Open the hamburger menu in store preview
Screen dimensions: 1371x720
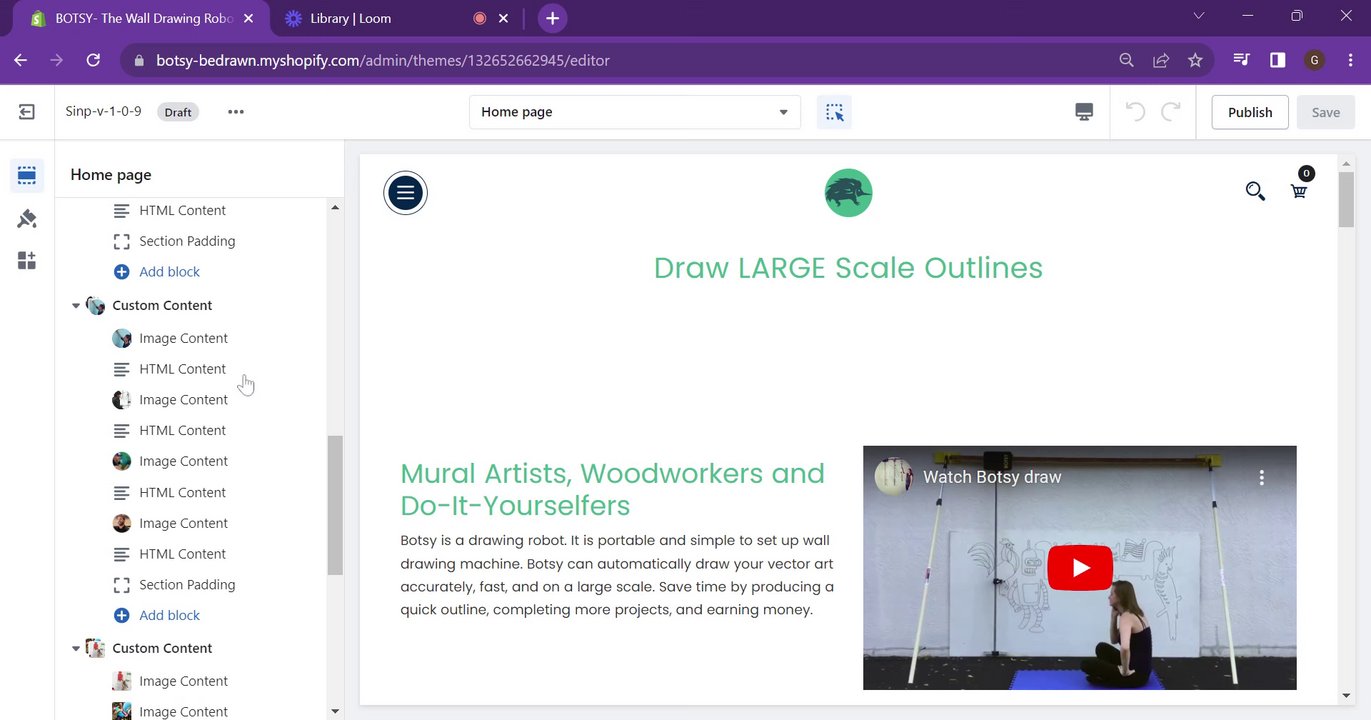coord(405,193)
